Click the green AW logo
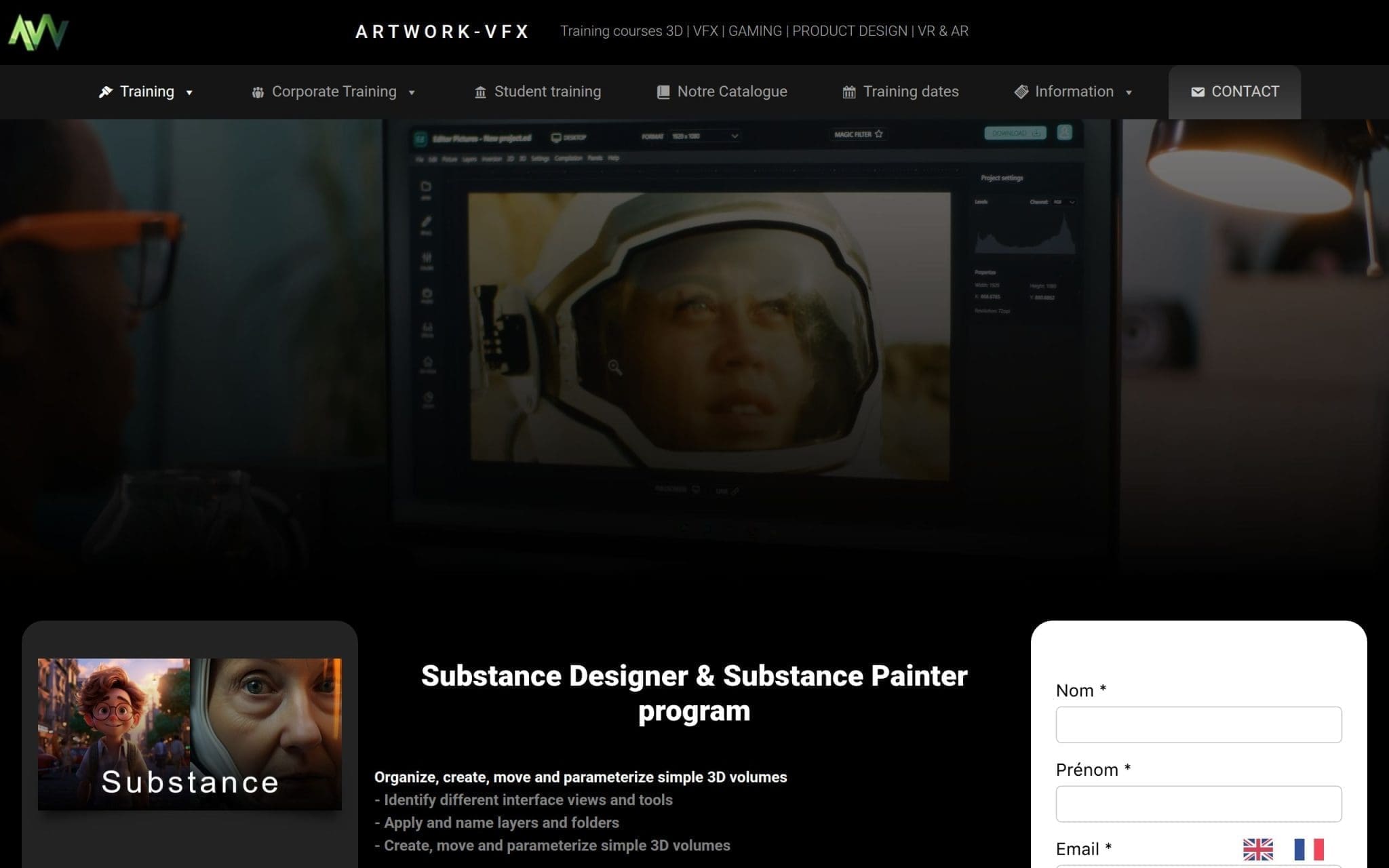1389x868 pixels. coord(38,32)
